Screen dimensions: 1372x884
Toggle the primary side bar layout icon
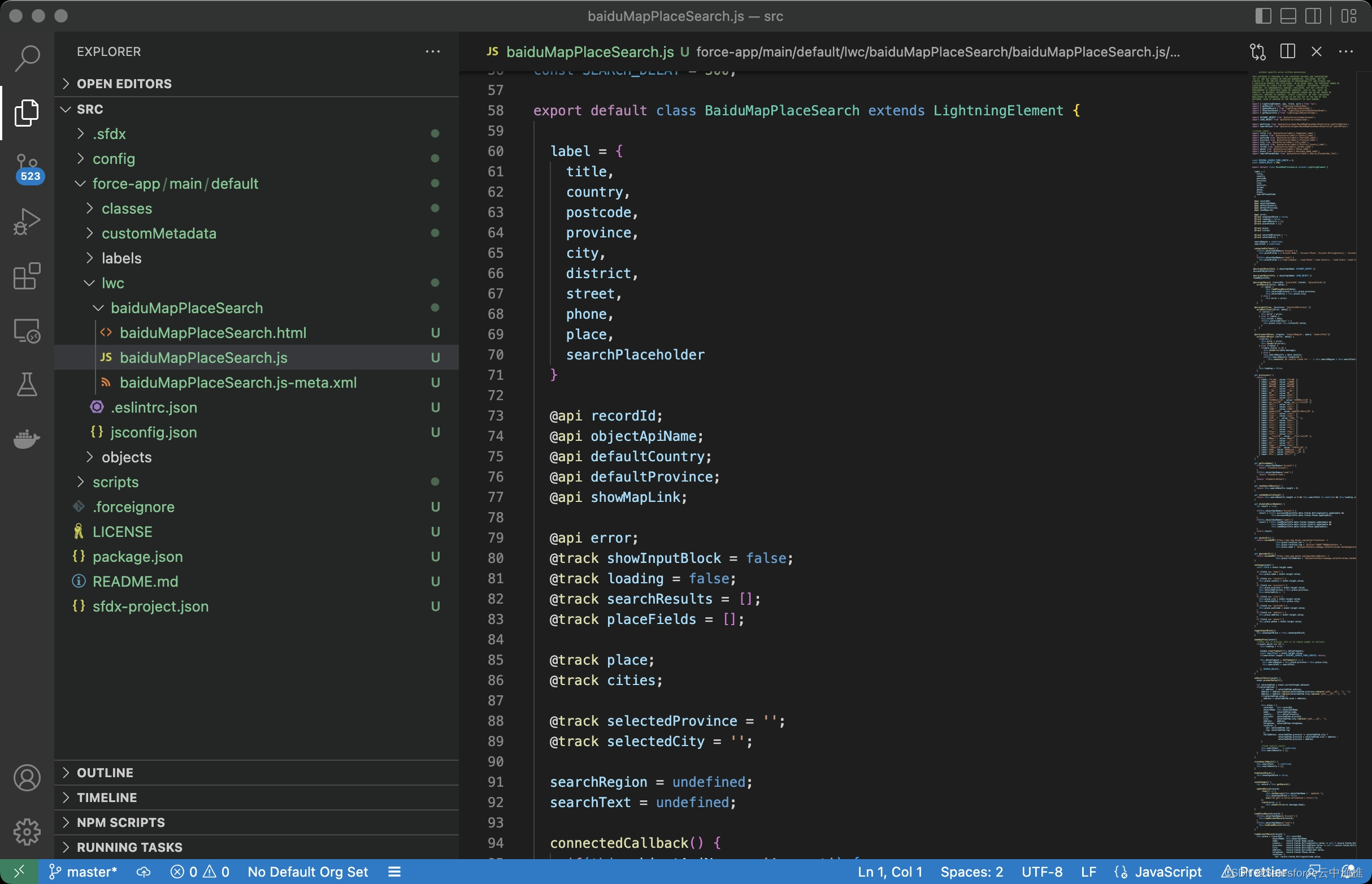[1264, 16]
